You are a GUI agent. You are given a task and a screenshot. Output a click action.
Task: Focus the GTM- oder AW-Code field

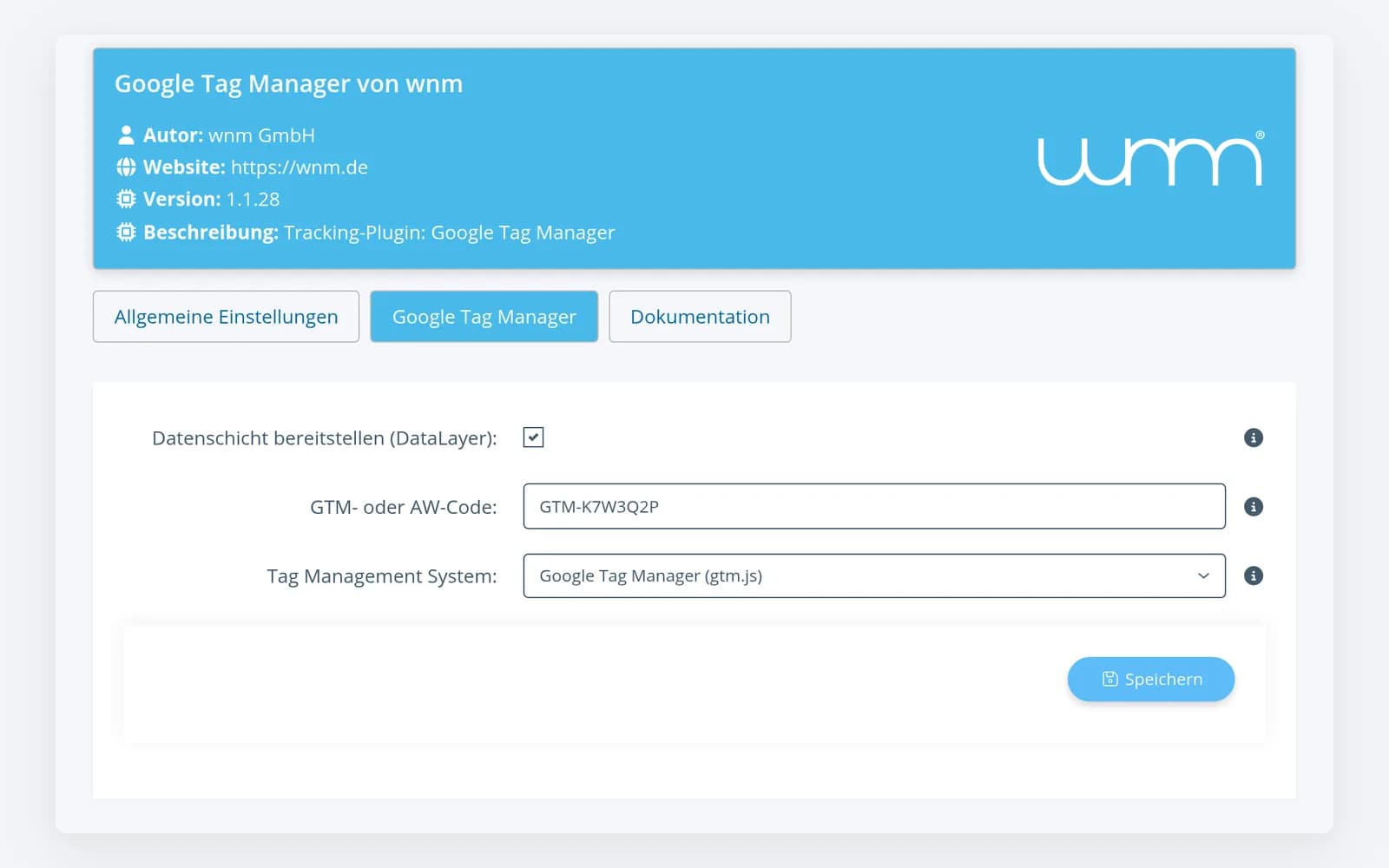[874, 506]
